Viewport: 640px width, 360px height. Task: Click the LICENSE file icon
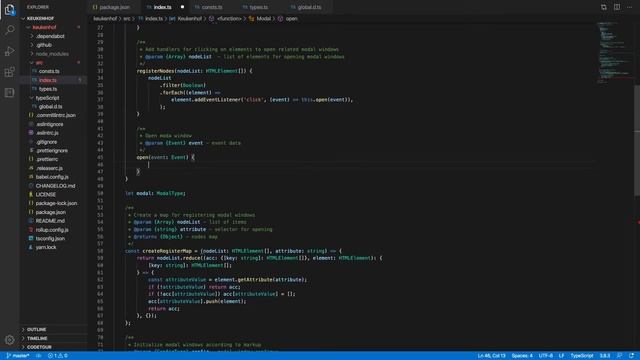pos(31,195)
